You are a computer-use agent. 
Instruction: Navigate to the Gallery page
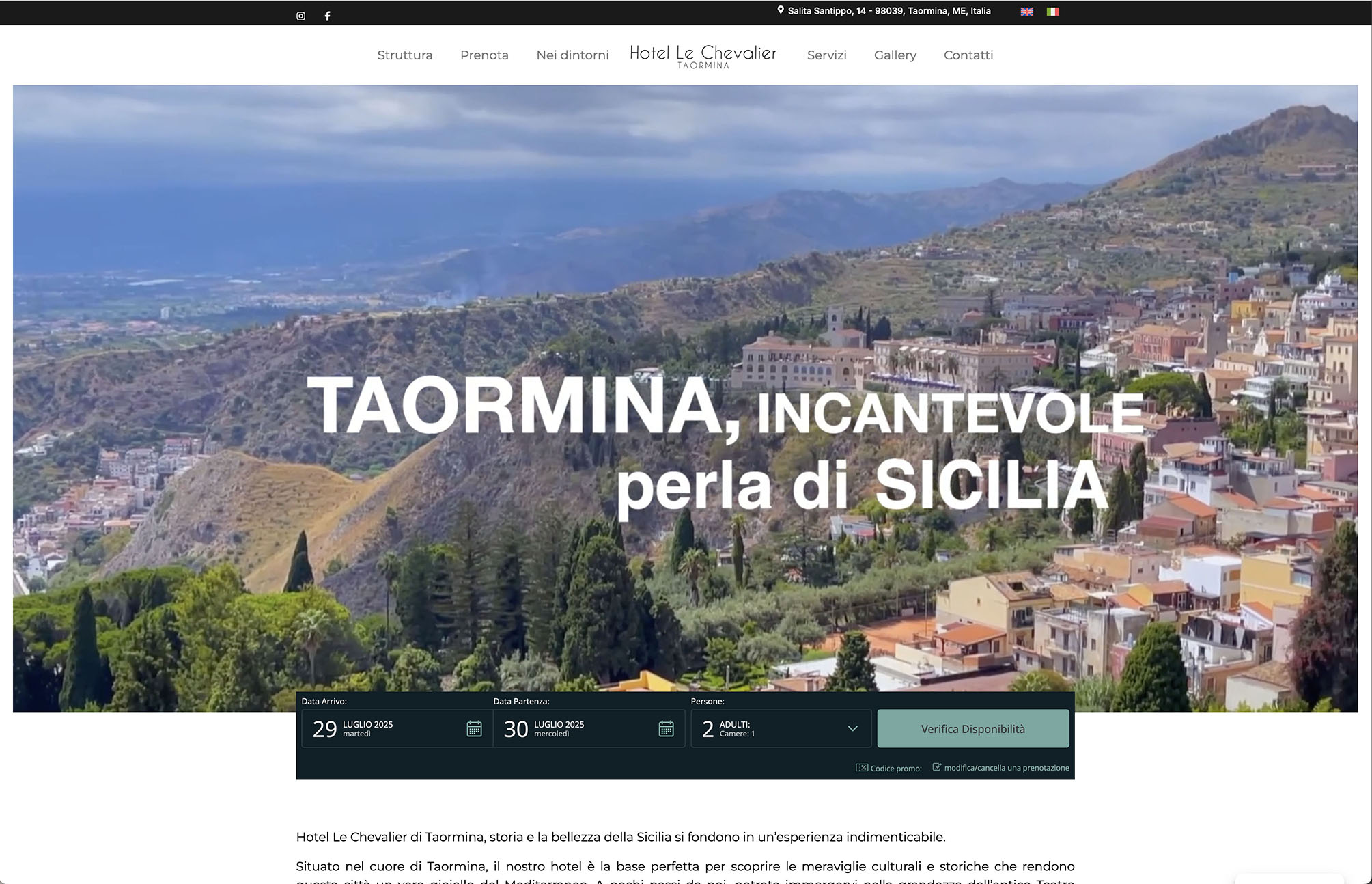[895, 55]
